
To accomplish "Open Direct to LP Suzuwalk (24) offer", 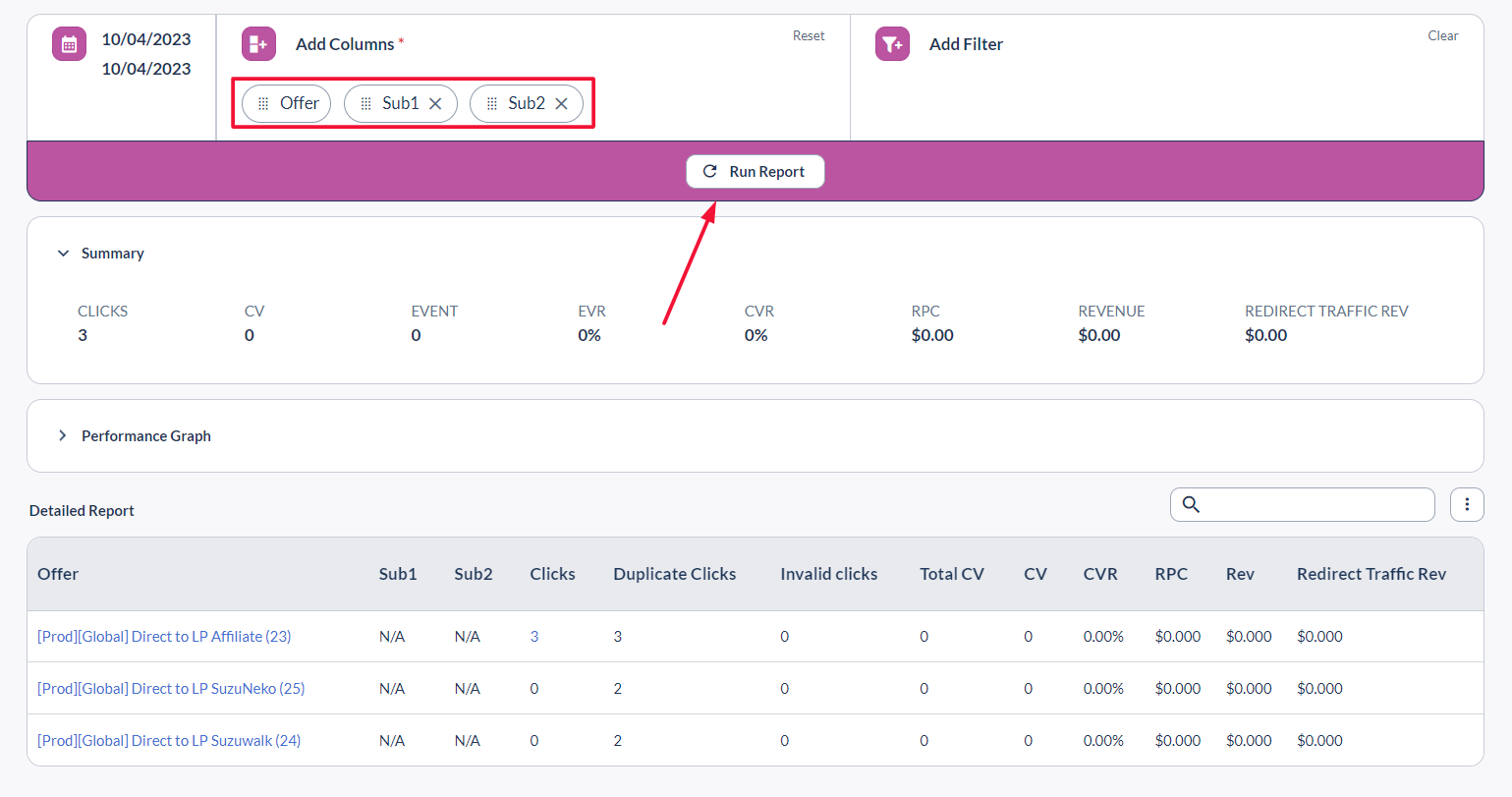I will pos(169,741).
